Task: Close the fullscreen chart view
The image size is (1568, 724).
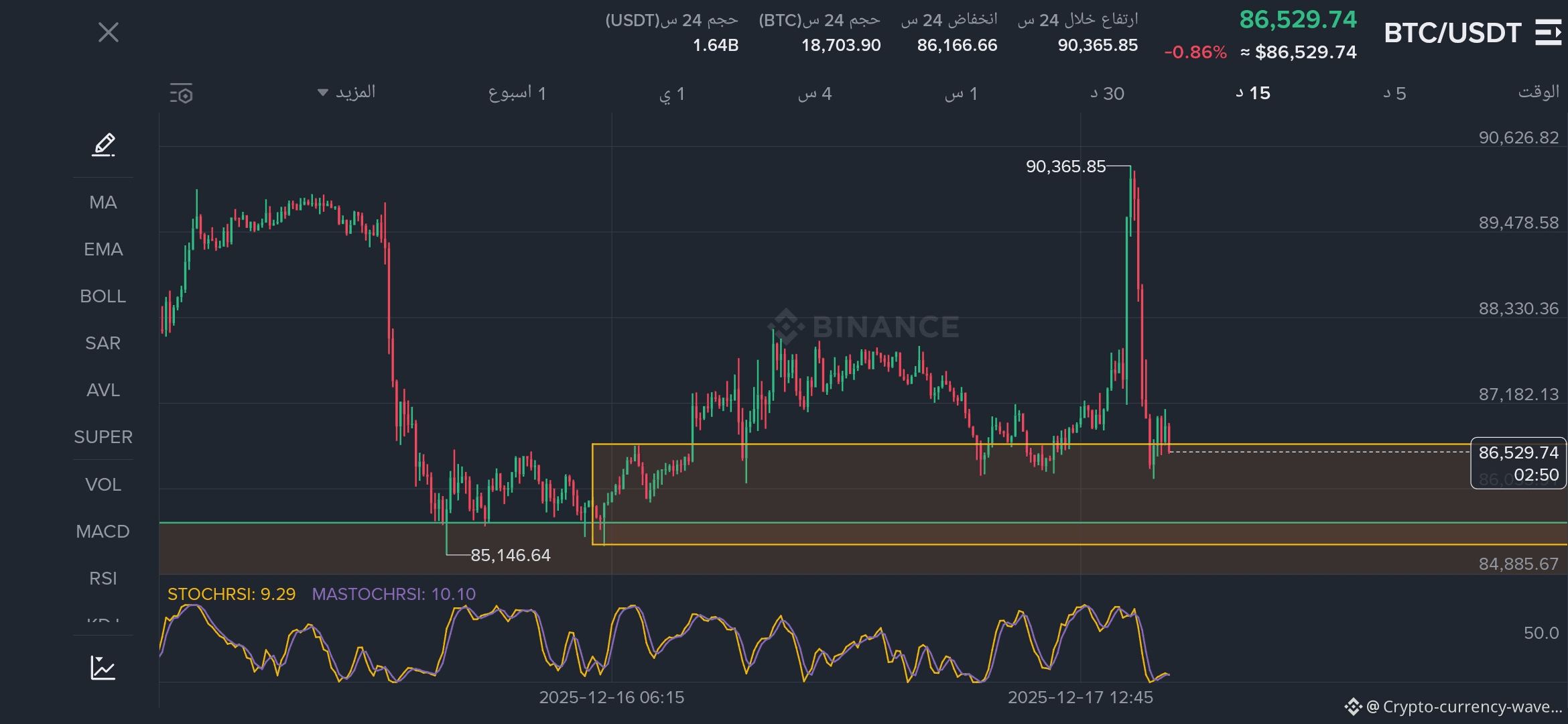Action: (x=109, y=32)
